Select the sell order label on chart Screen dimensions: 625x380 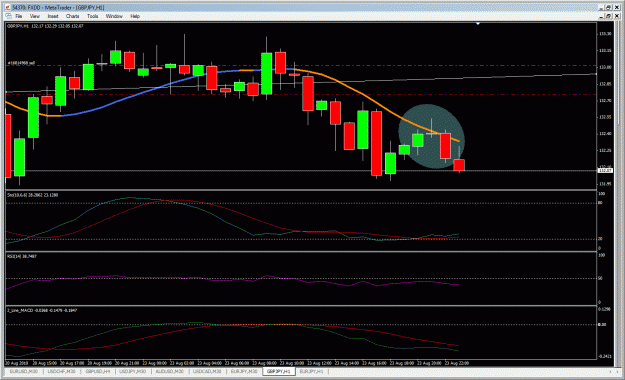coord(22,63)
